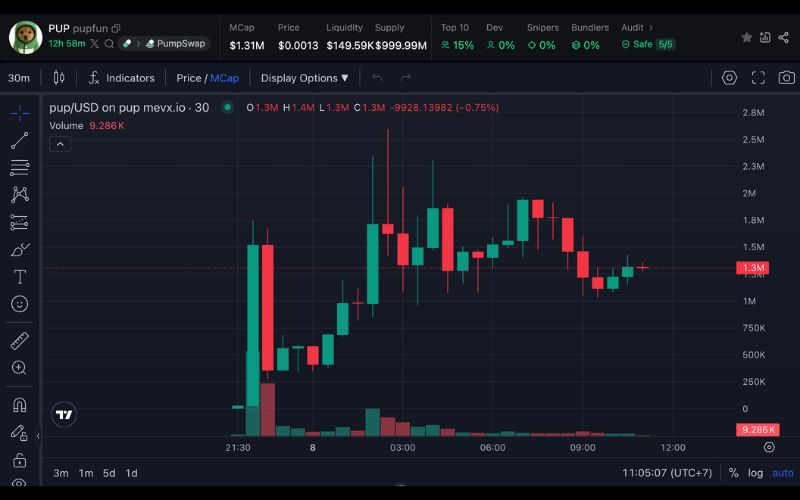Image resolution: width=800 pixels, height=500 pixels.
Task: Click the PUP token avatar
Action: (x=26, y=37)
